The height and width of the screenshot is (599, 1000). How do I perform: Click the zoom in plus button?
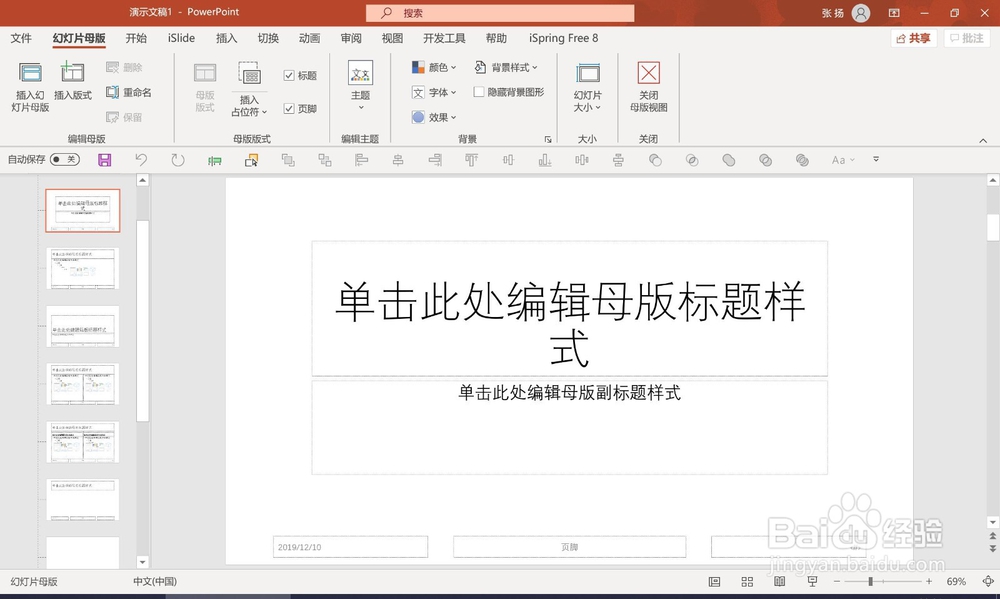coord(929,582)
